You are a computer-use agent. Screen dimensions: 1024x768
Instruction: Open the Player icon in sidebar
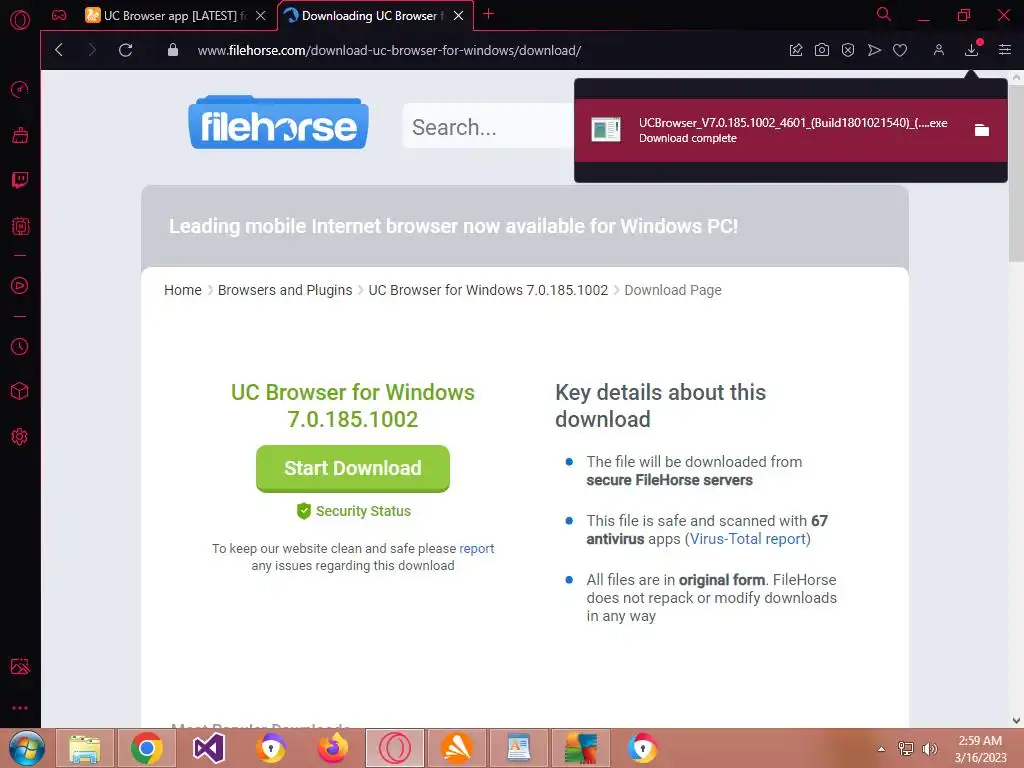20,285
